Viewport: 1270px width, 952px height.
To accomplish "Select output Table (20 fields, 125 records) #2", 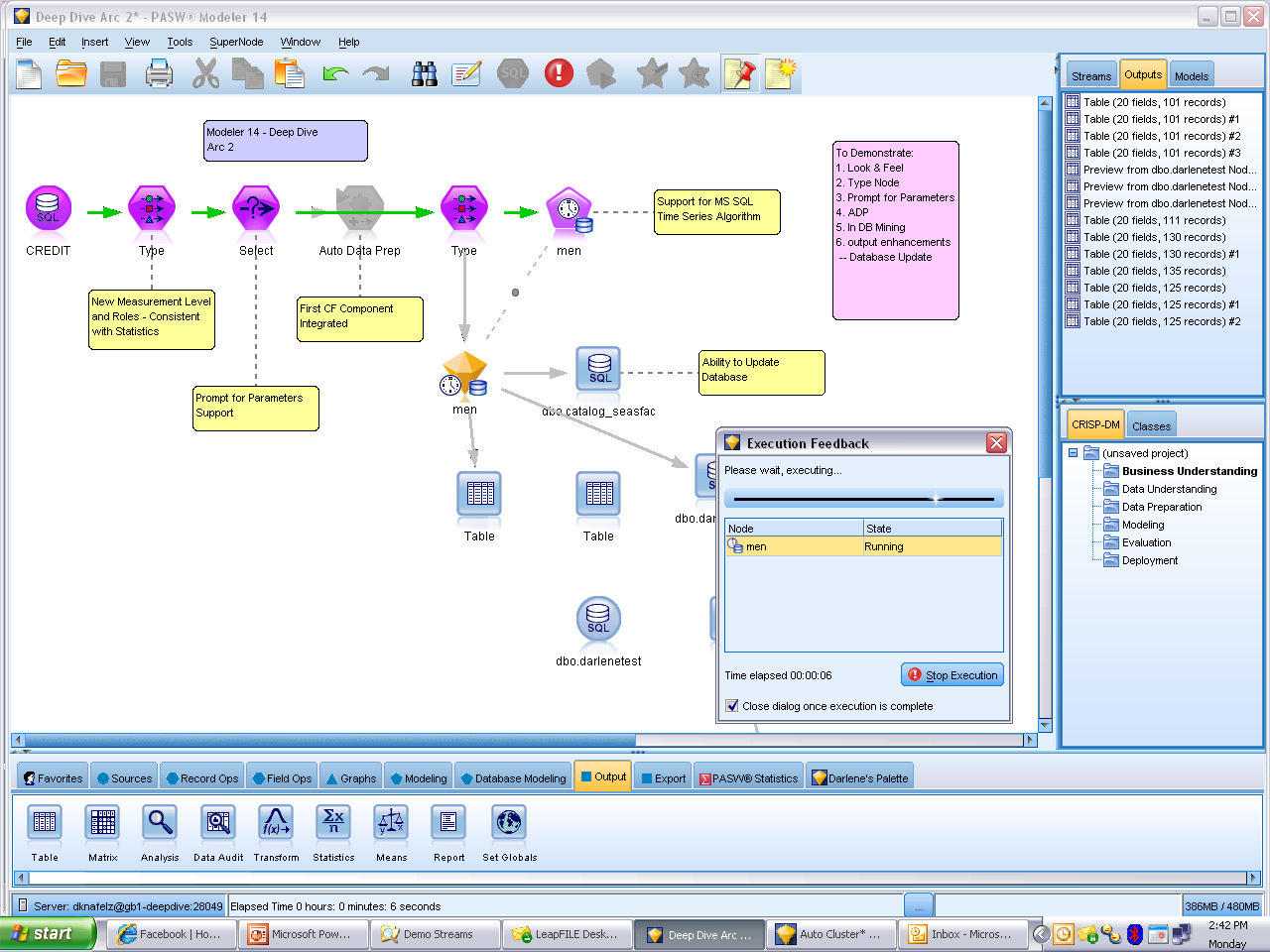I will 1161,321.
